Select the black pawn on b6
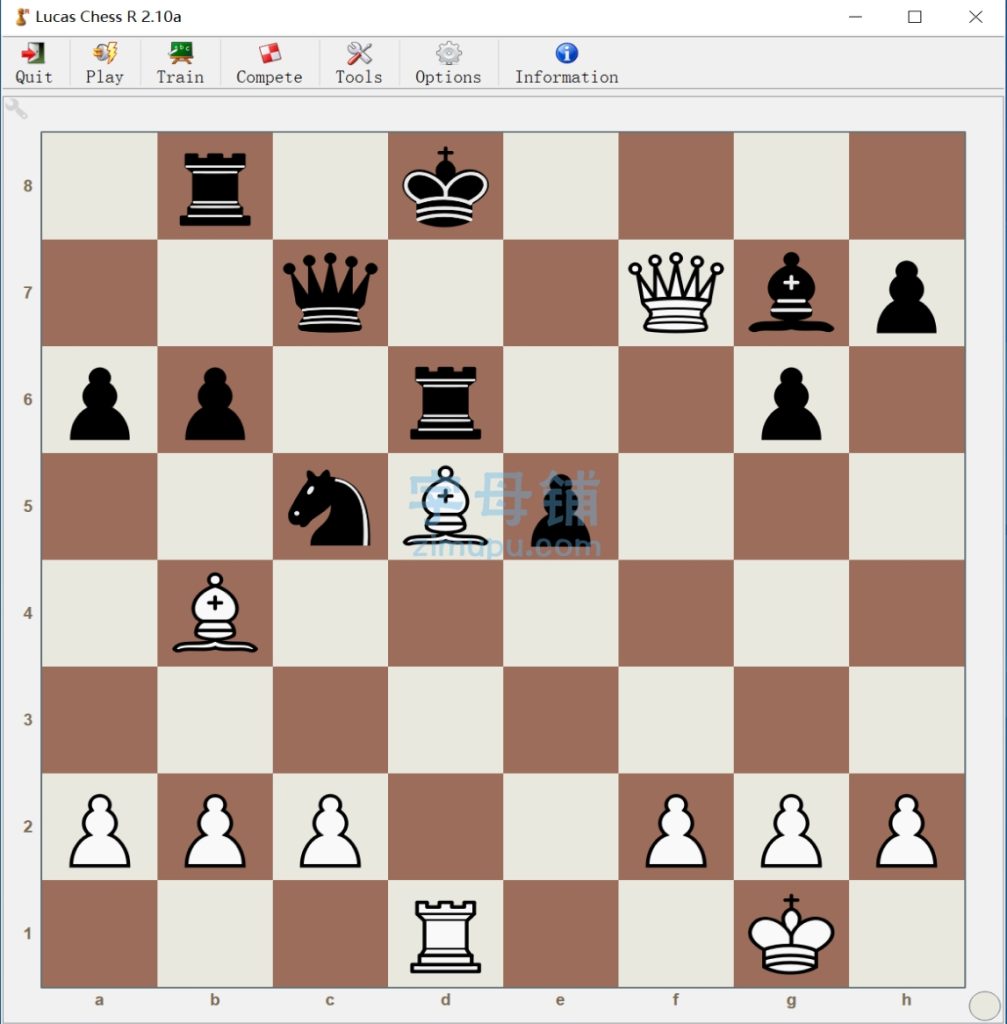The width and height of the screenshot is (1007, 1024). [215, 403]
